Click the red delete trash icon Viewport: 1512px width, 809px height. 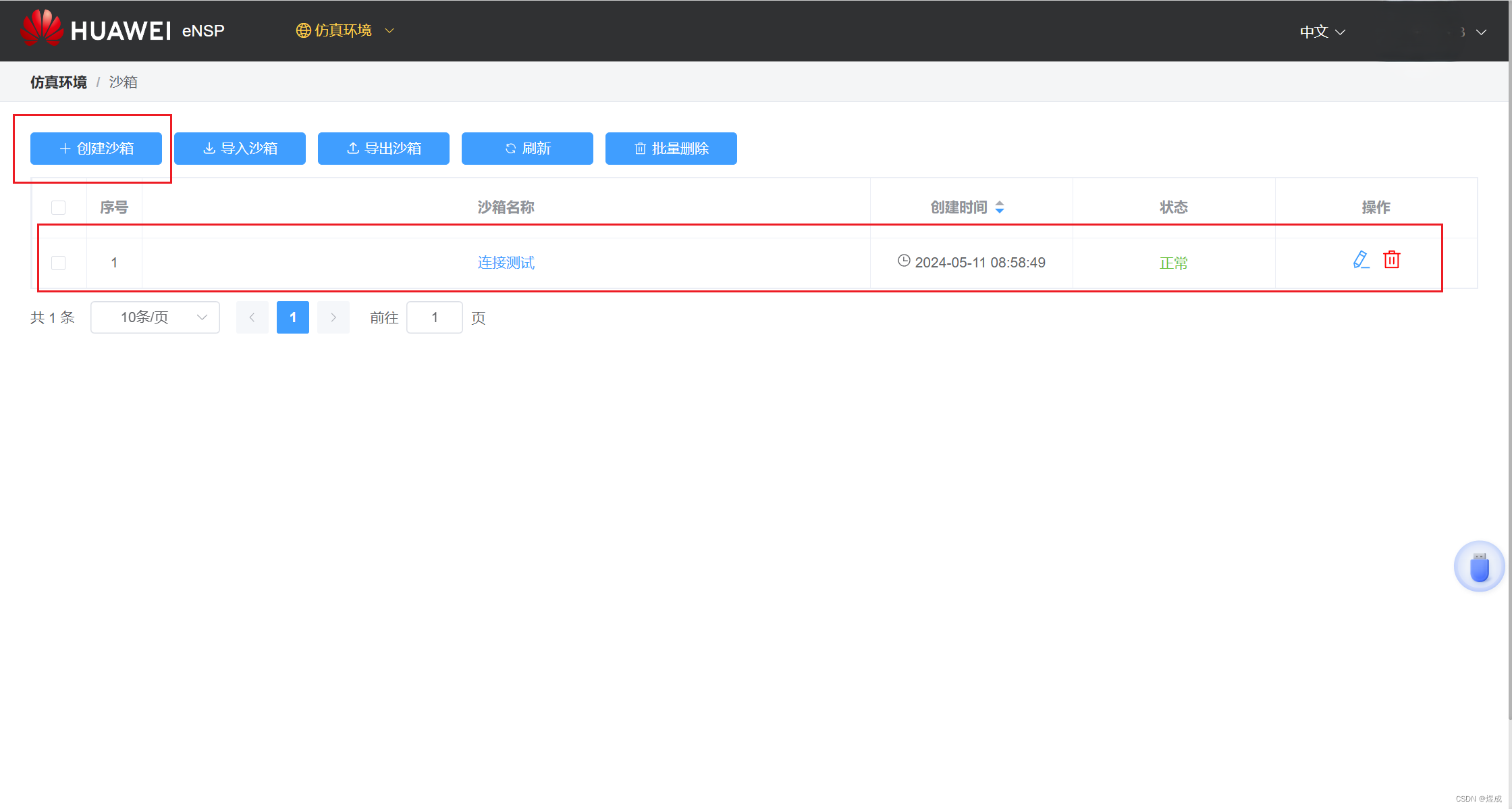1391,260
